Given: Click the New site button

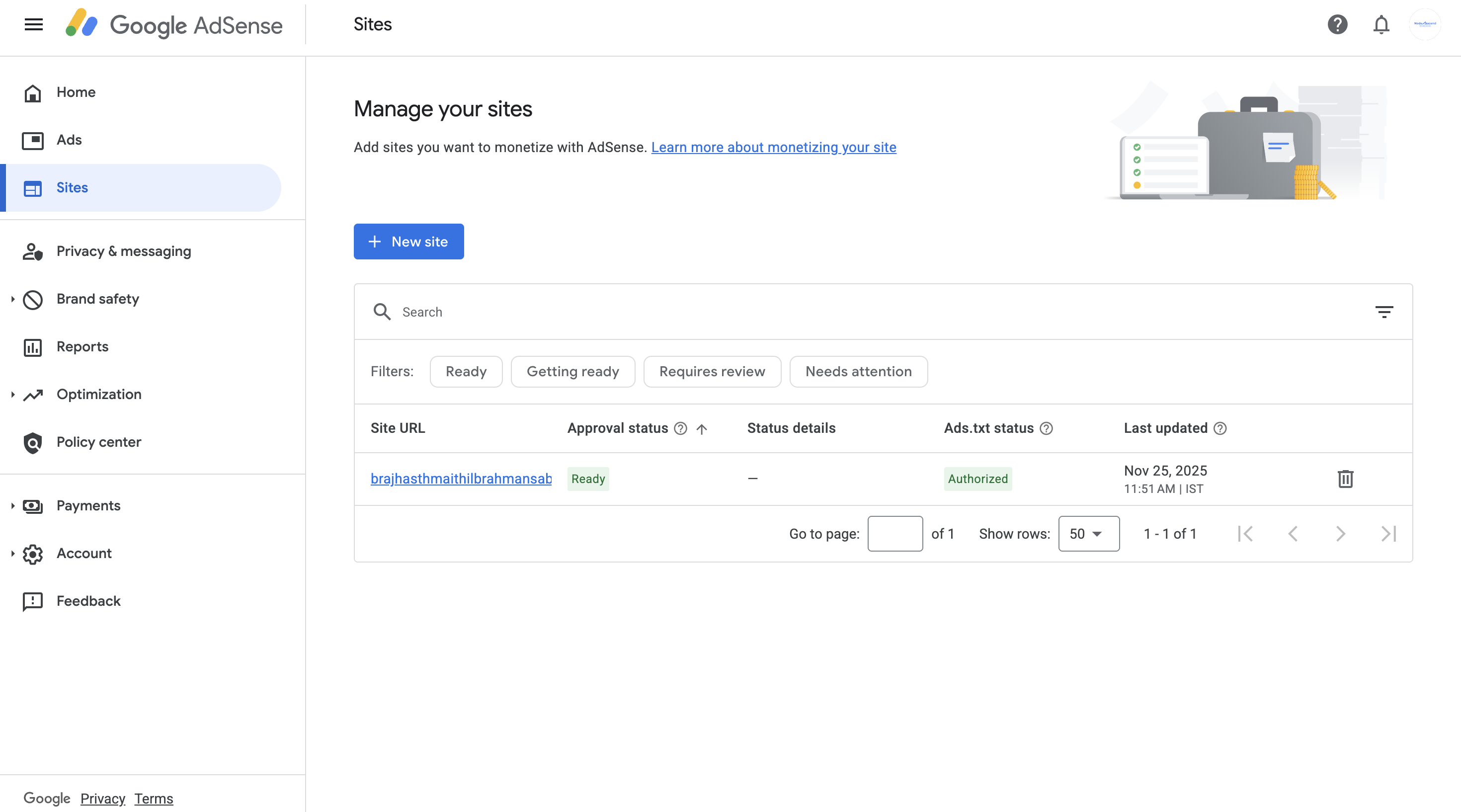Looking at the screenshot, I should (408, 242).
